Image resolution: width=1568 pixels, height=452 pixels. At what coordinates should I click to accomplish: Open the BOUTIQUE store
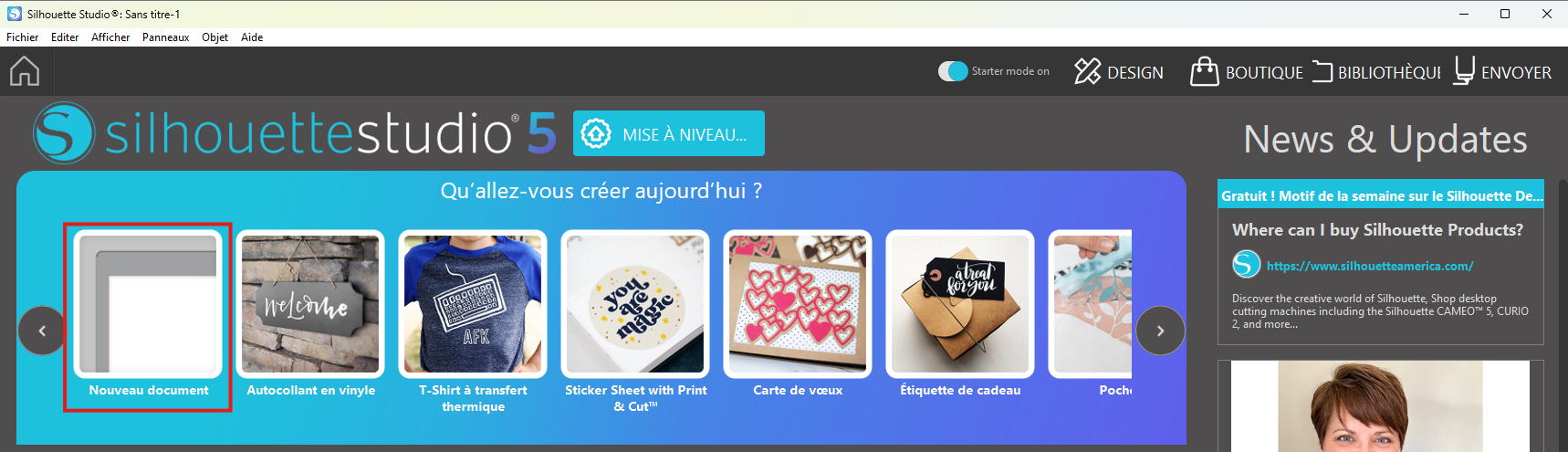1247,72
